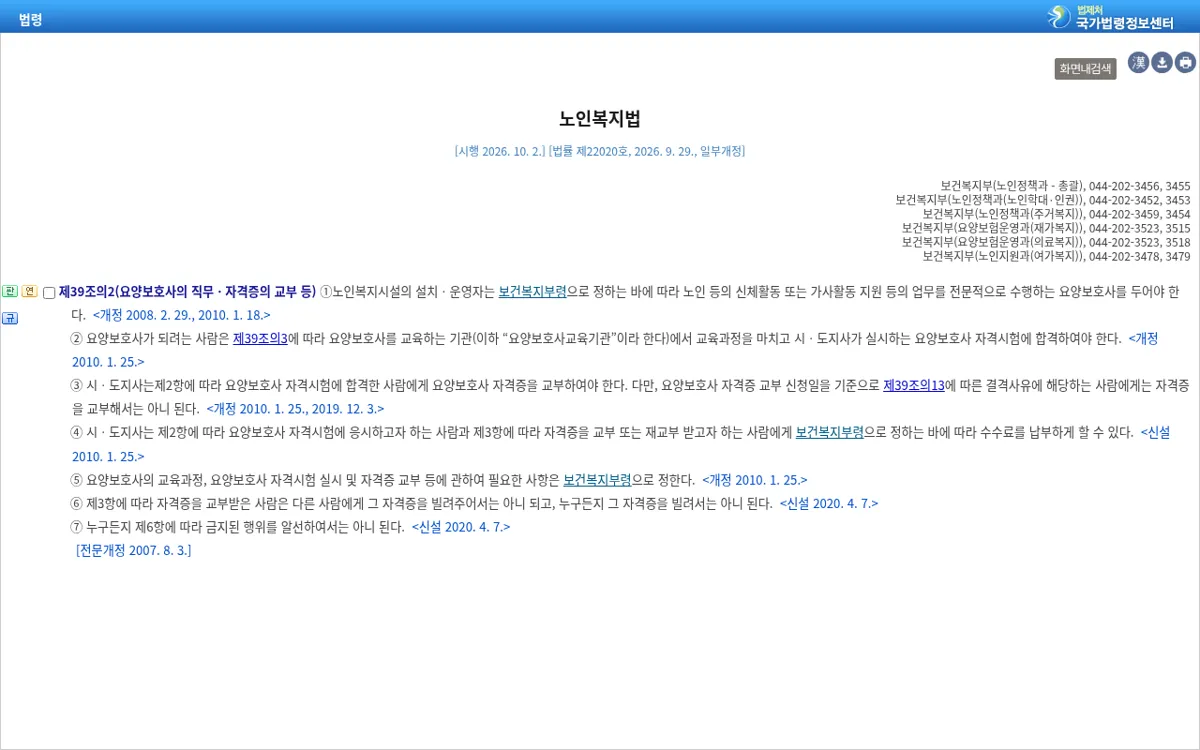
Task: Click the 국가법령정보센터 logo
Action: (x=1110, y=17)
